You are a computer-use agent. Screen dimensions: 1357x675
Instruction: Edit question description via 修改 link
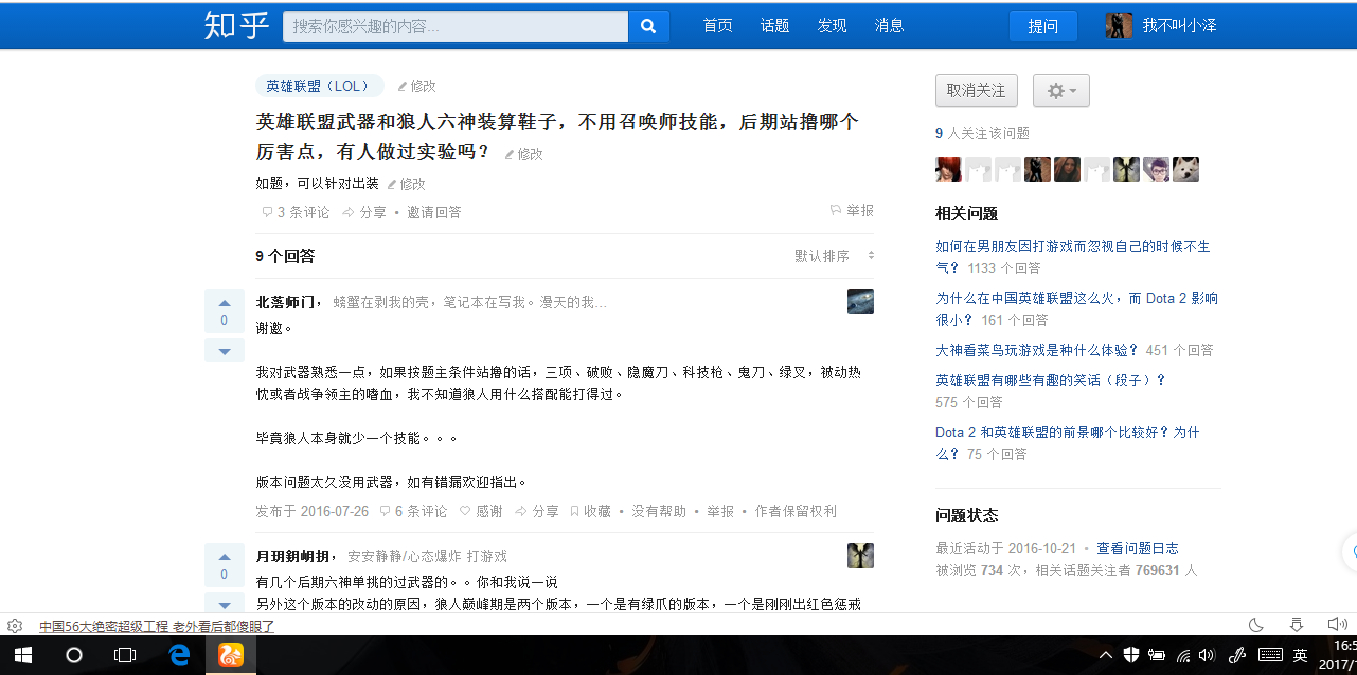407,184
